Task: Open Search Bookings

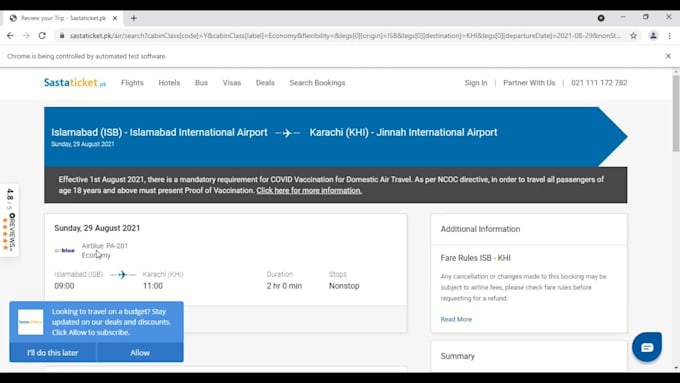Action: [317, 82]
